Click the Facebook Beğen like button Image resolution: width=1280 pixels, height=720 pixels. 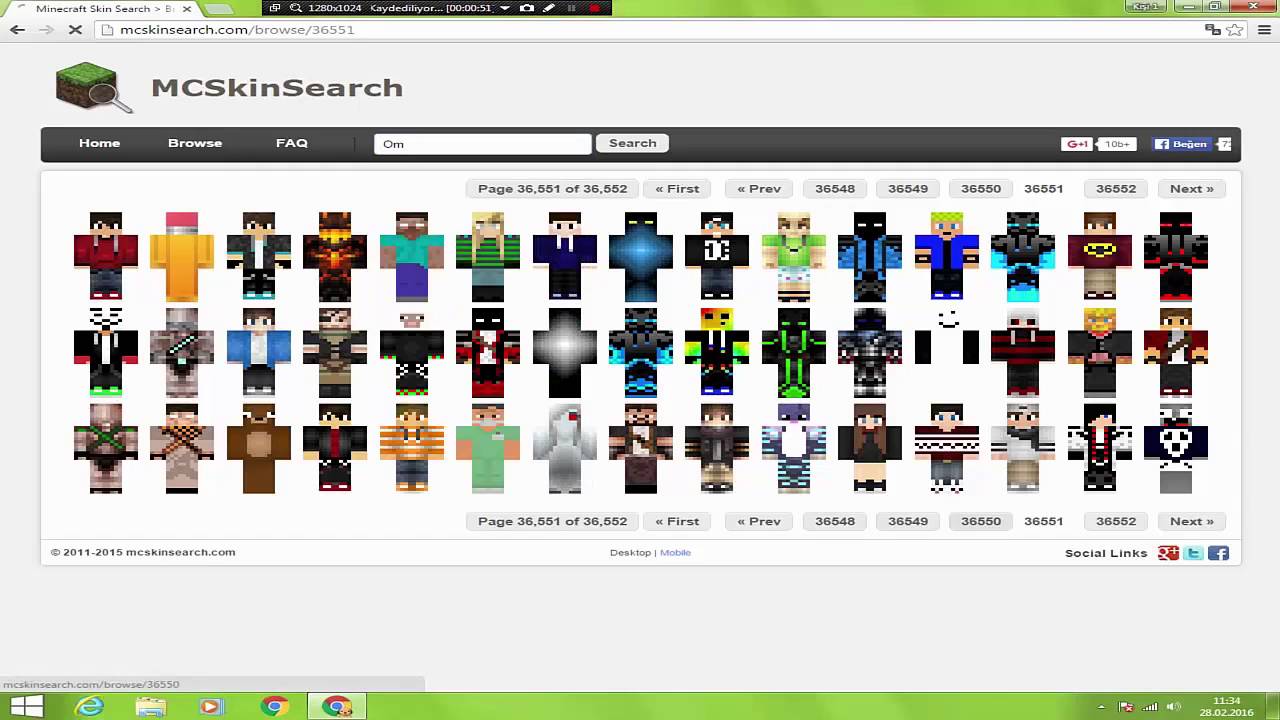click(1181, 144)
